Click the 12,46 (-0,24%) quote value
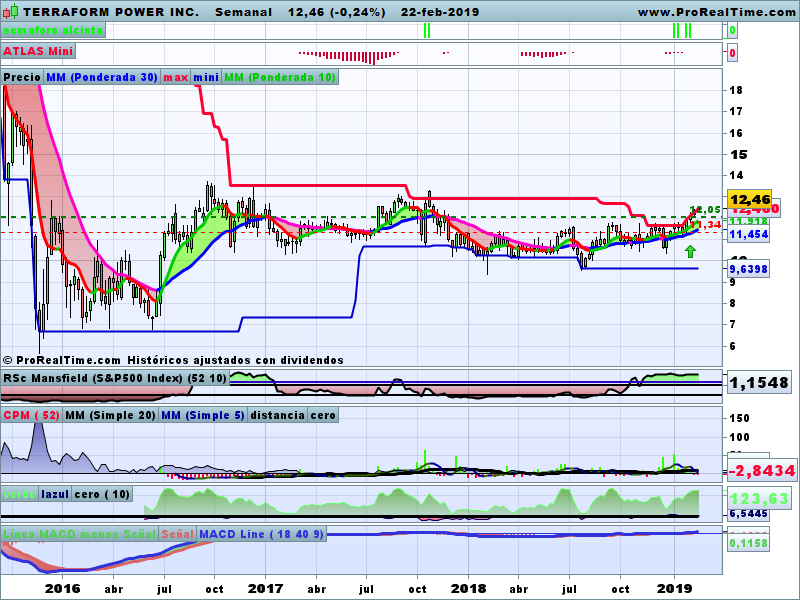Viewport: 800px width, 600px height. [336, 12]
